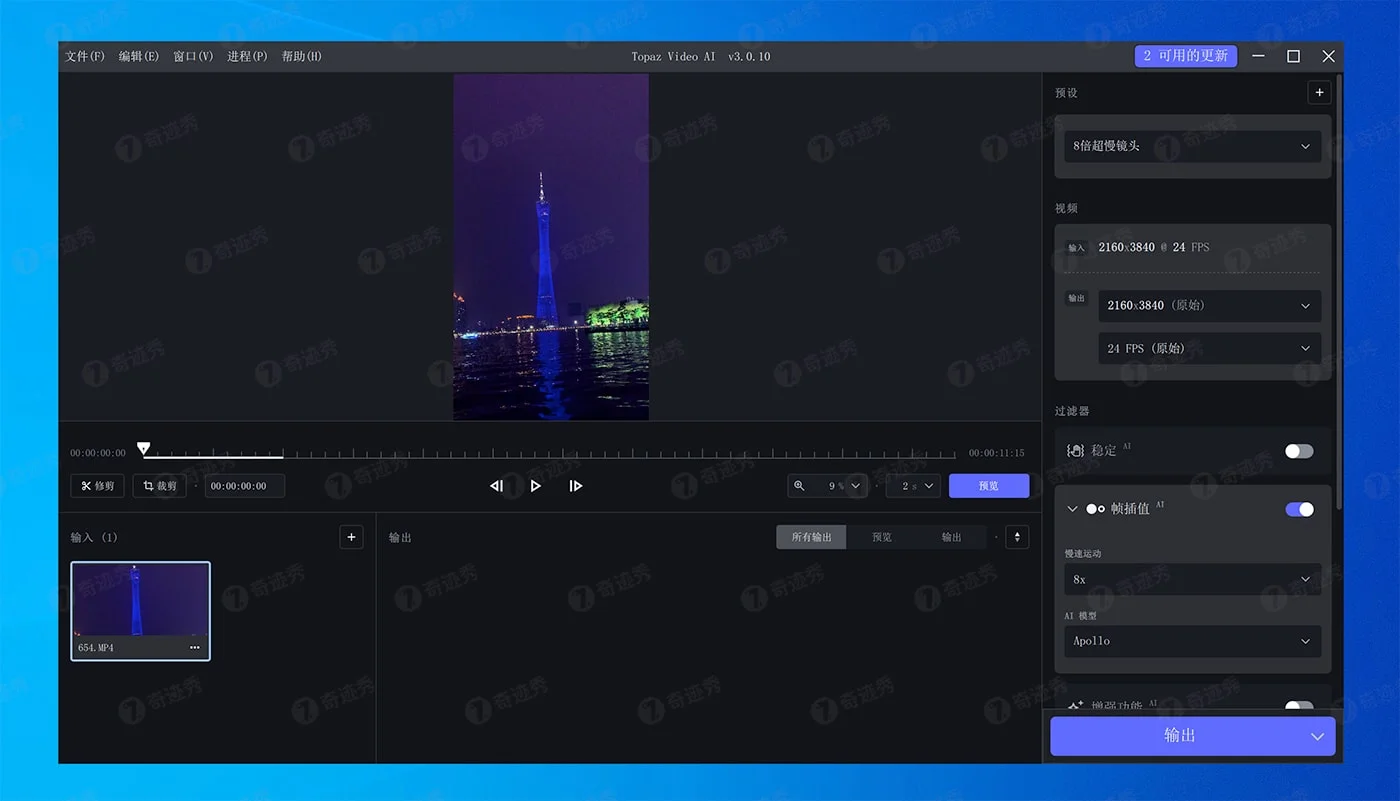Click the blue 预览 preview button
This screenshot has height=801, width=1400.
tap(988, 486)
